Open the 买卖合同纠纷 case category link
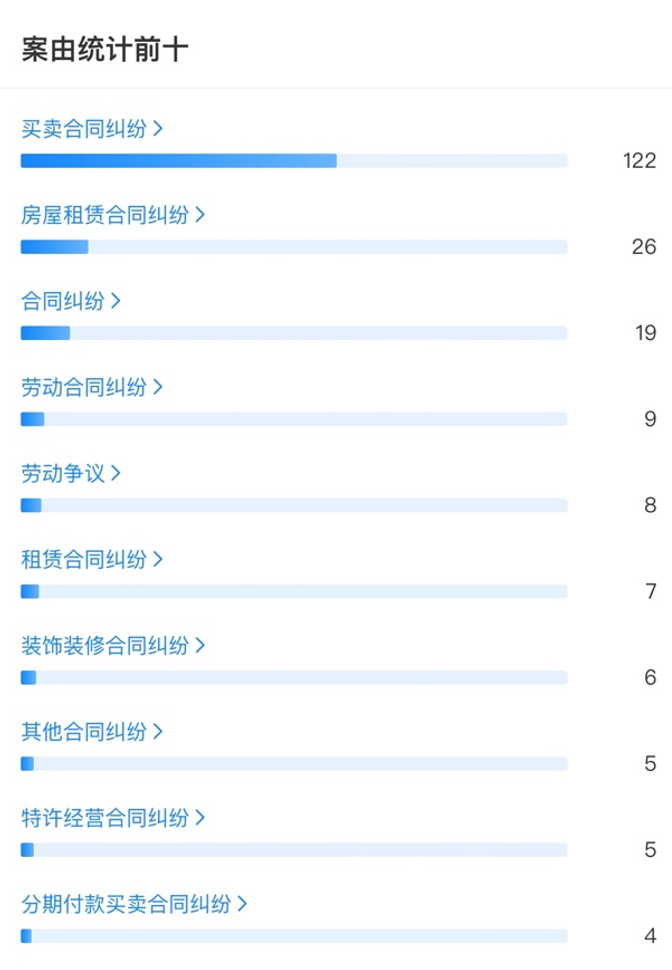The image size is (672, 970). tap(84, 129)
